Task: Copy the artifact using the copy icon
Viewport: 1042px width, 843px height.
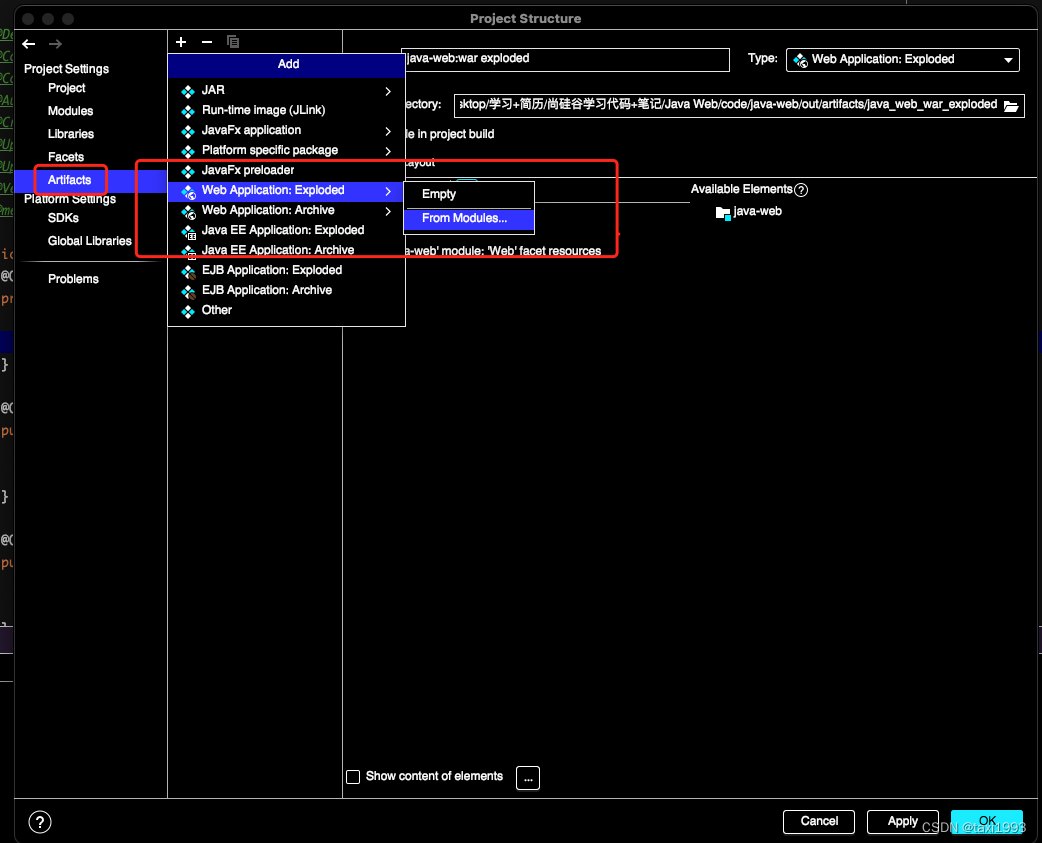Action: 233,42
